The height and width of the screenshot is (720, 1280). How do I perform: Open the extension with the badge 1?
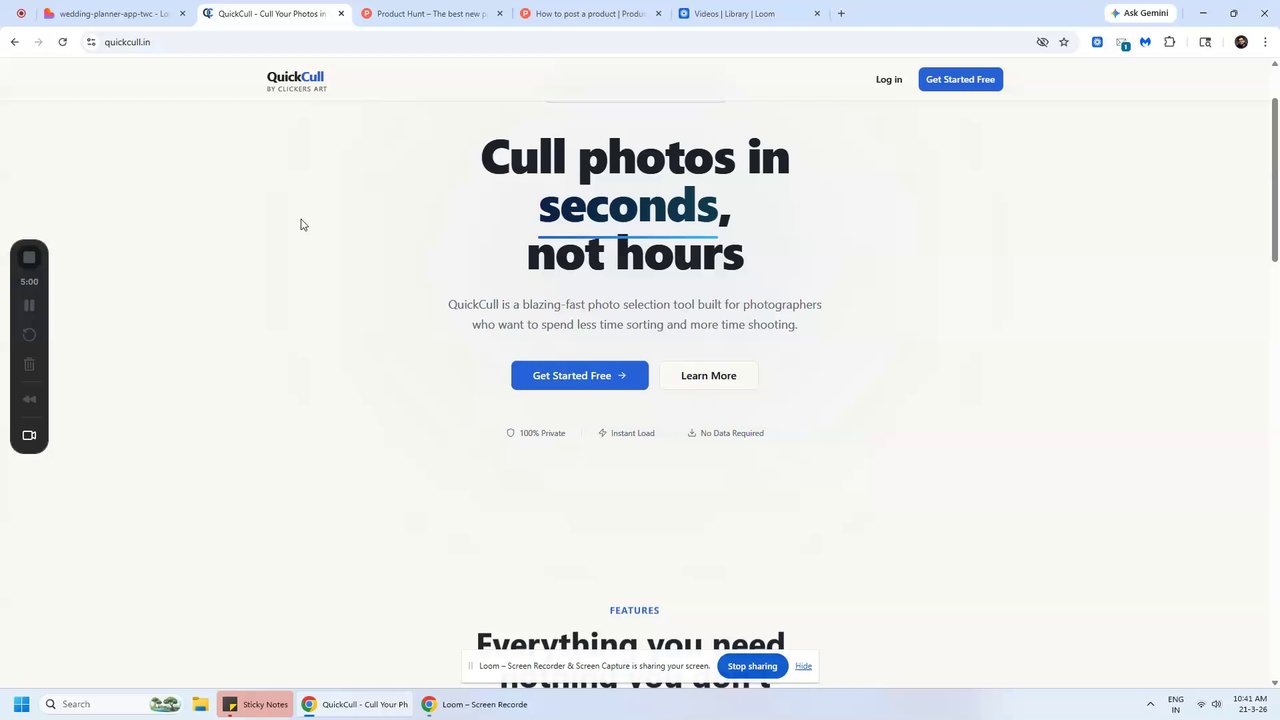[x=1122, y=43]
